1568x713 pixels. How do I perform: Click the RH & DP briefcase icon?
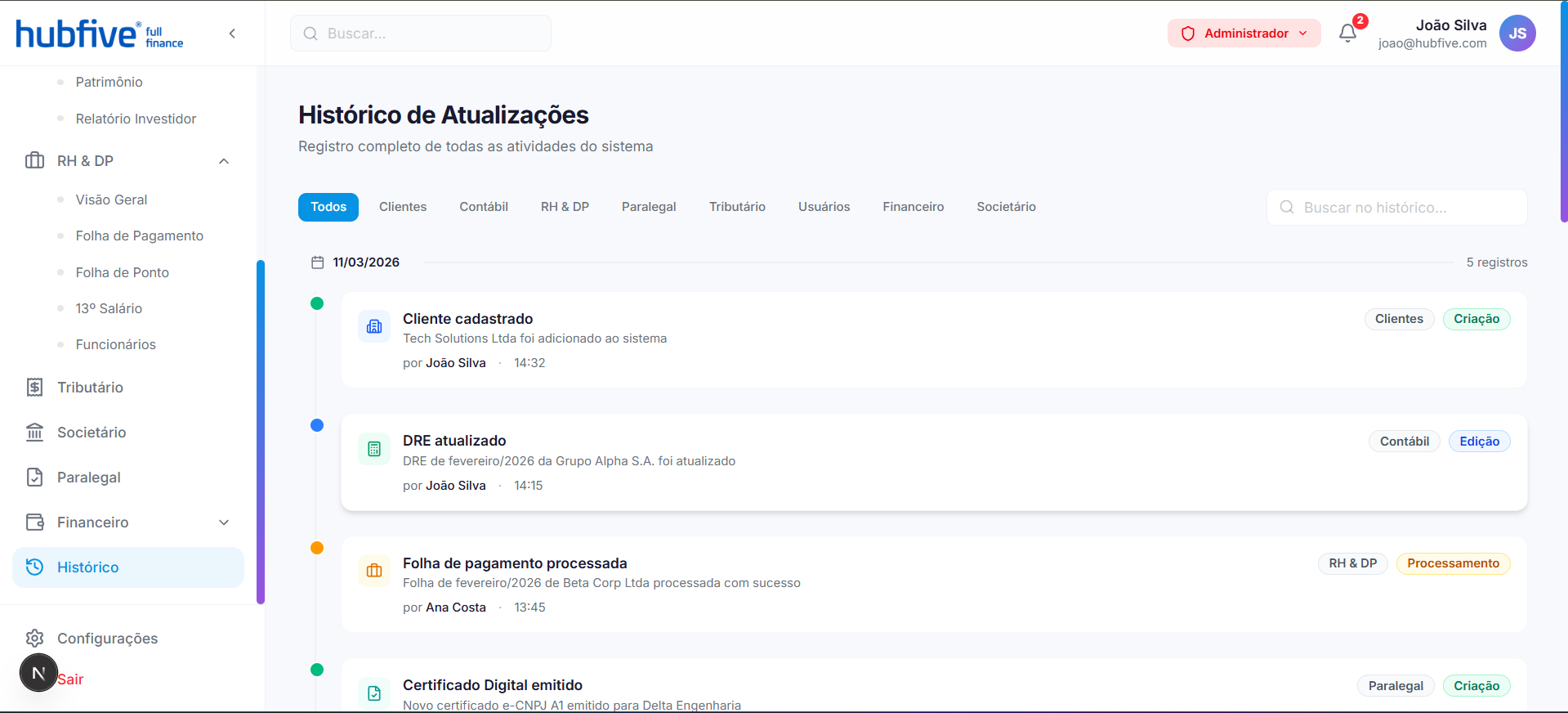click(34, 161)
